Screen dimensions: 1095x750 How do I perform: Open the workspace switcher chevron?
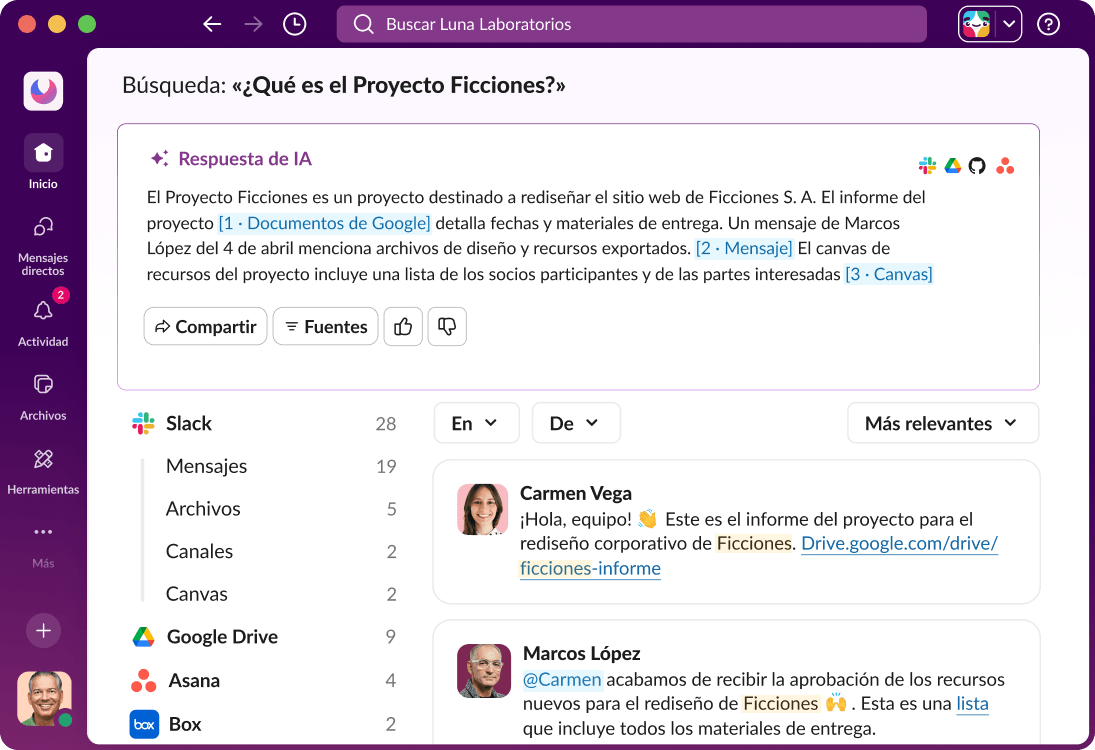pyautogui.click(x=1009, y=23)
